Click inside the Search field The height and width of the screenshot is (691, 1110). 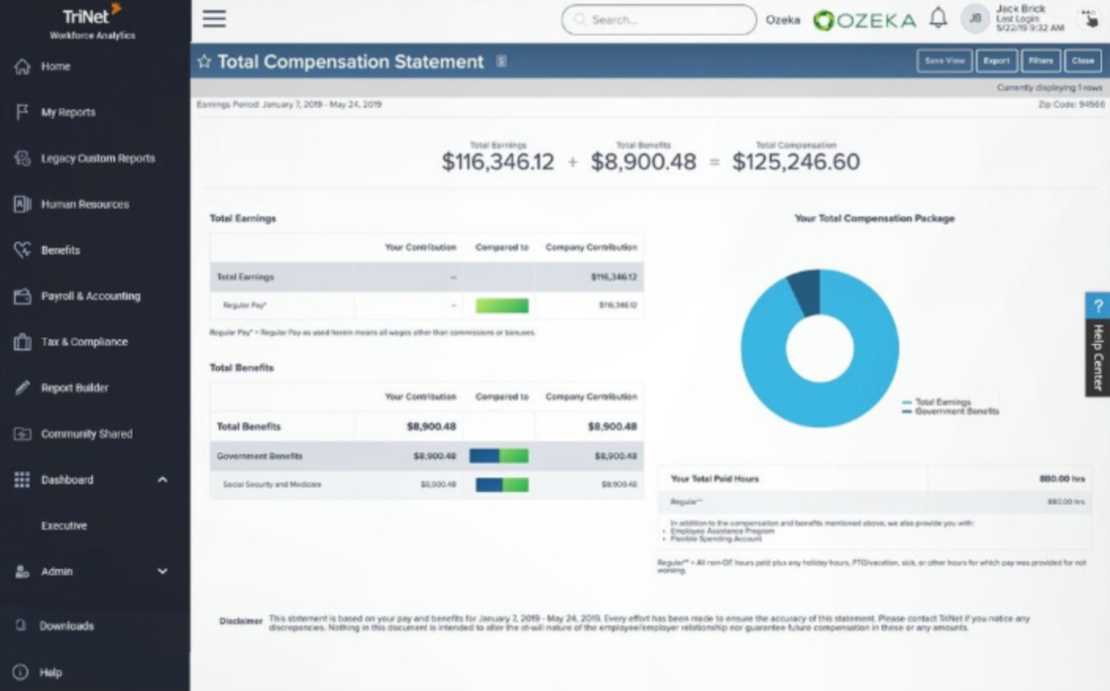coord(658,18)
